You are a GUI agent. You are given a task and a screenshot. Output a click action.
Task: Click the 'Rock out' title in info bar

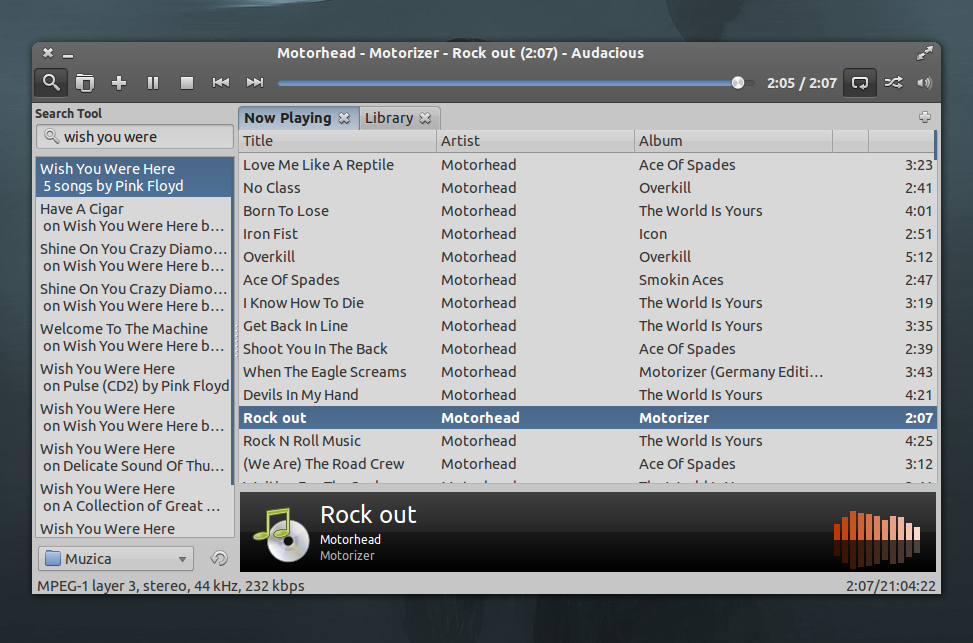368,515
